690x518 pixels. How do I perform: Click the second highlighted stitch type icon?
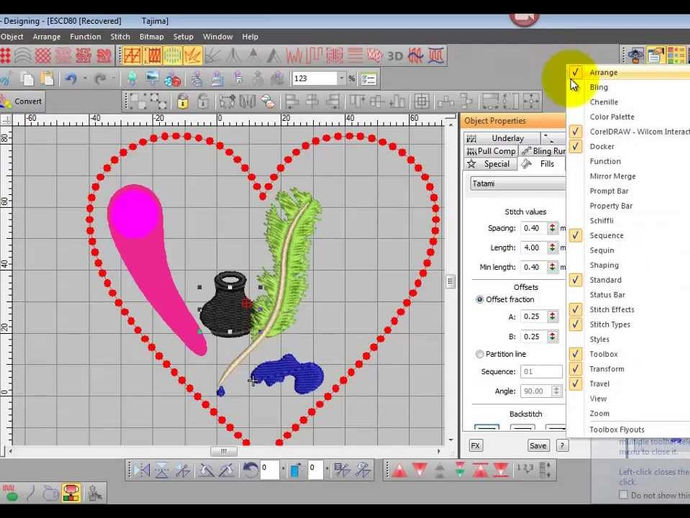pos(152,56)
